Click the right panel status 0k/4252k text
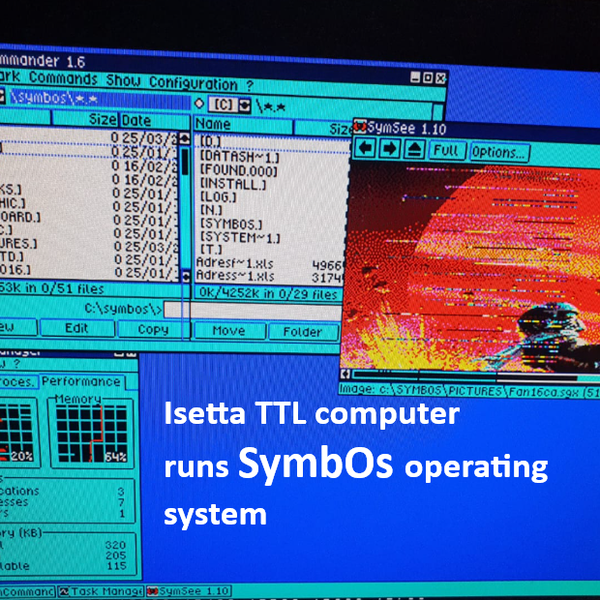The image size is (600, 600). [268, 294]
